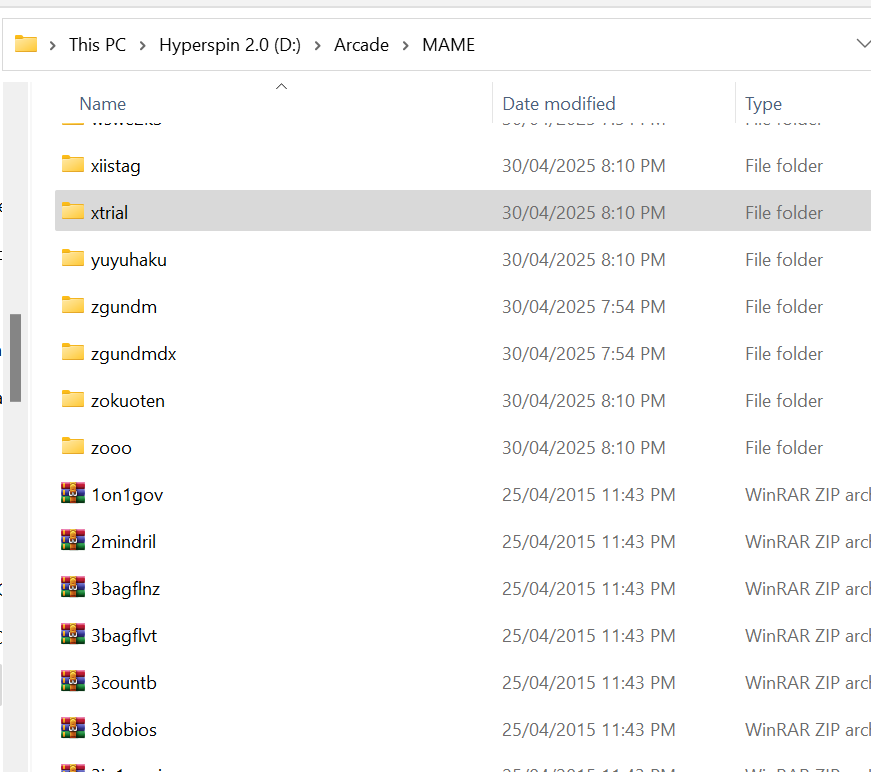This screenshot has width=871, height=772.
Task: Select the 3bagflnz file name
Action: point(126,589)
